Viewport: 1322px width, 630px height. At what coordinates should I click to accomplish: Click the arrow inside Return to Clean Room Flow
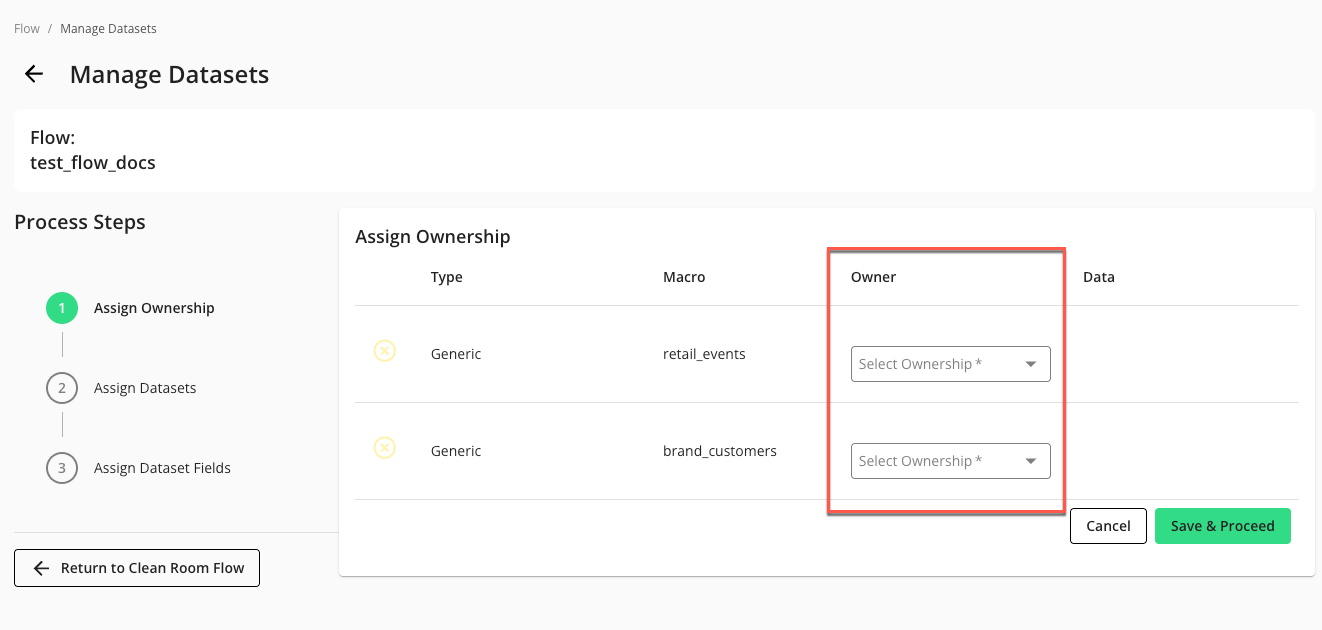point(40,568)
